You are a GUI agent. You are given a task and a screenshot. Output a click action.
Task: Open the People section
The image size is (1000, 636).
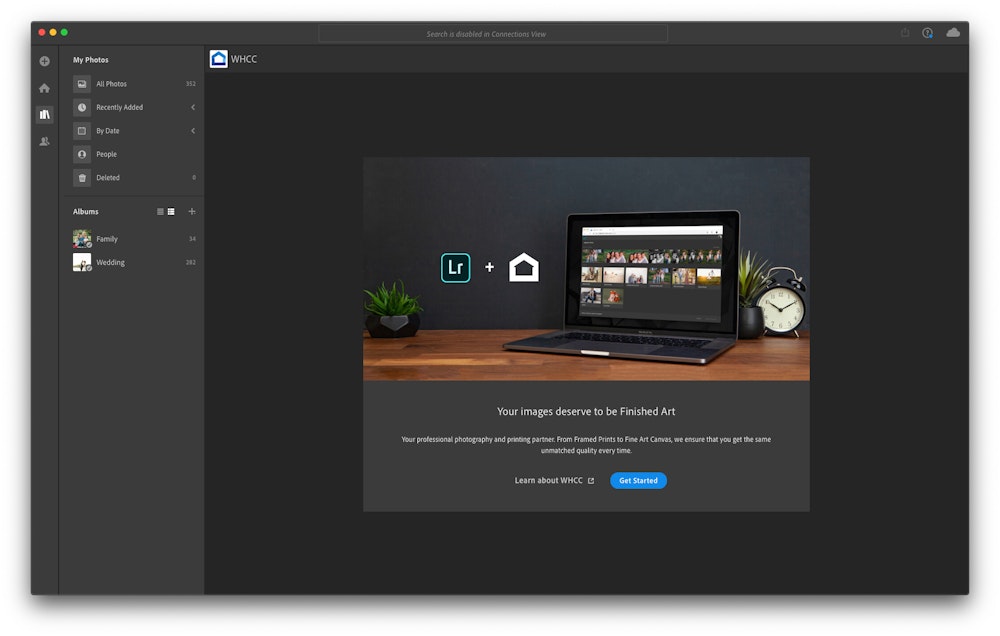106,154
